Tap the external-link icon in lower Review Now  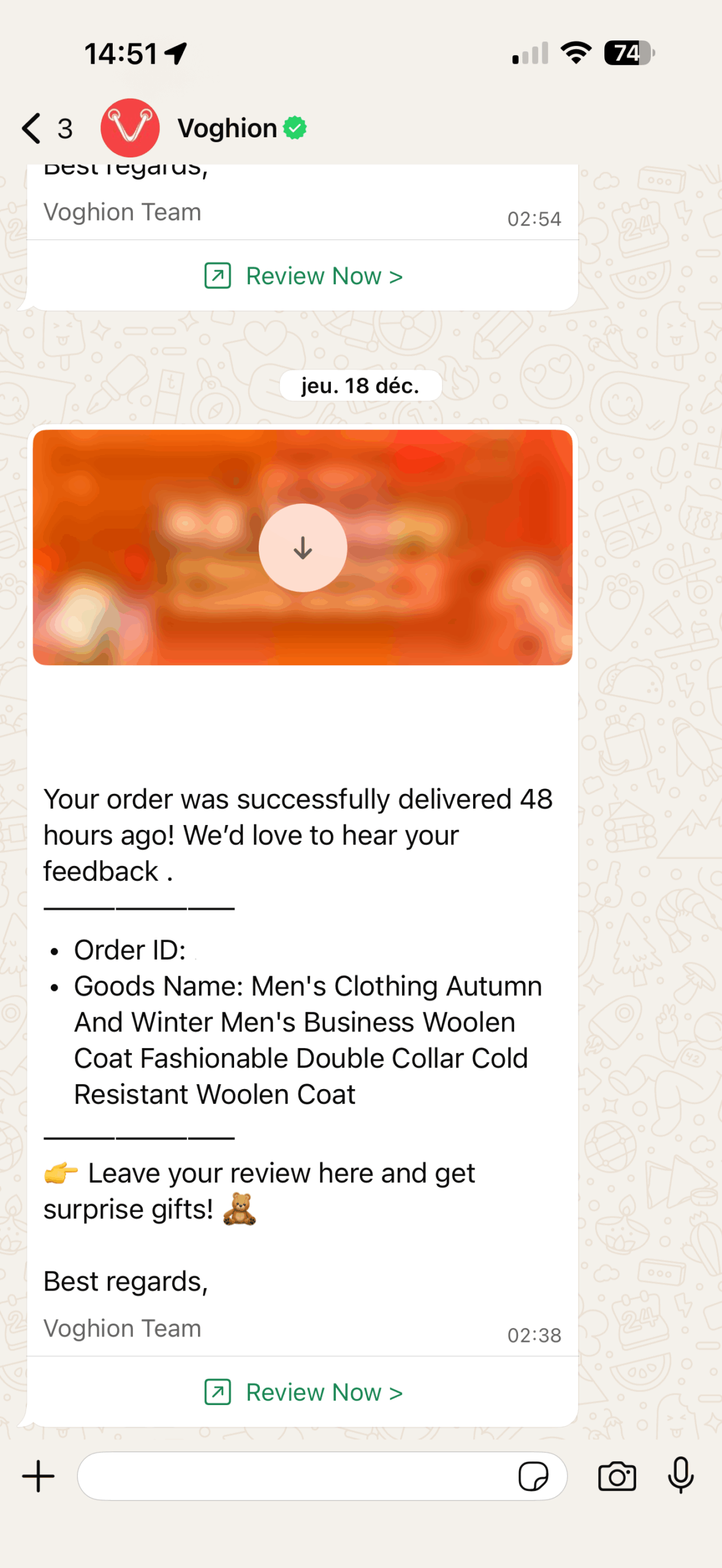[218, 1392]
